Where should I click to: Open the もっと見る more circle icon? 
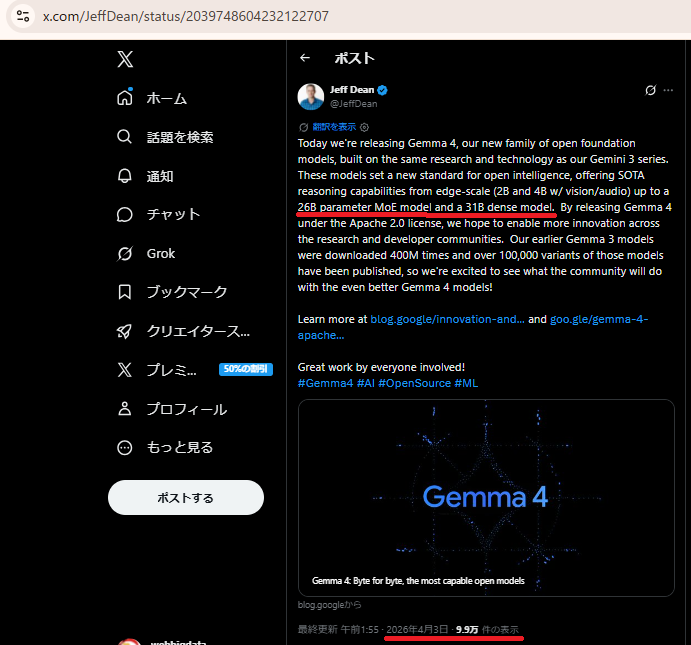125,447
